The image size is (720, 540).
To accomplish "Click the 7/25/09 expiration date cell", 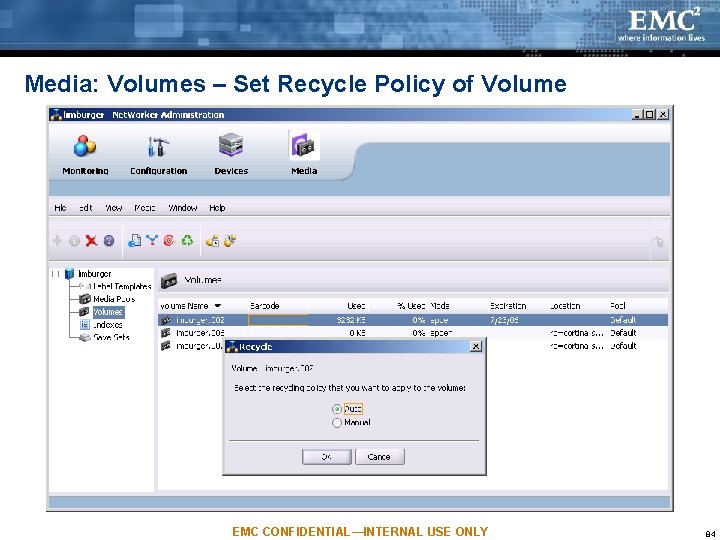I will click(504, 320).
